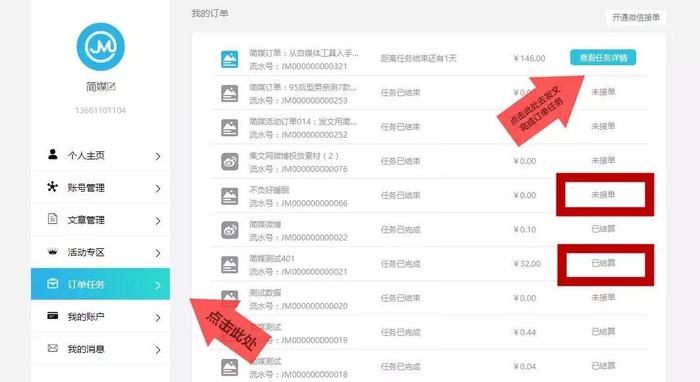Open the 账号管理 menu item
This screenshot has width=700, height=382.
[100, 187]
